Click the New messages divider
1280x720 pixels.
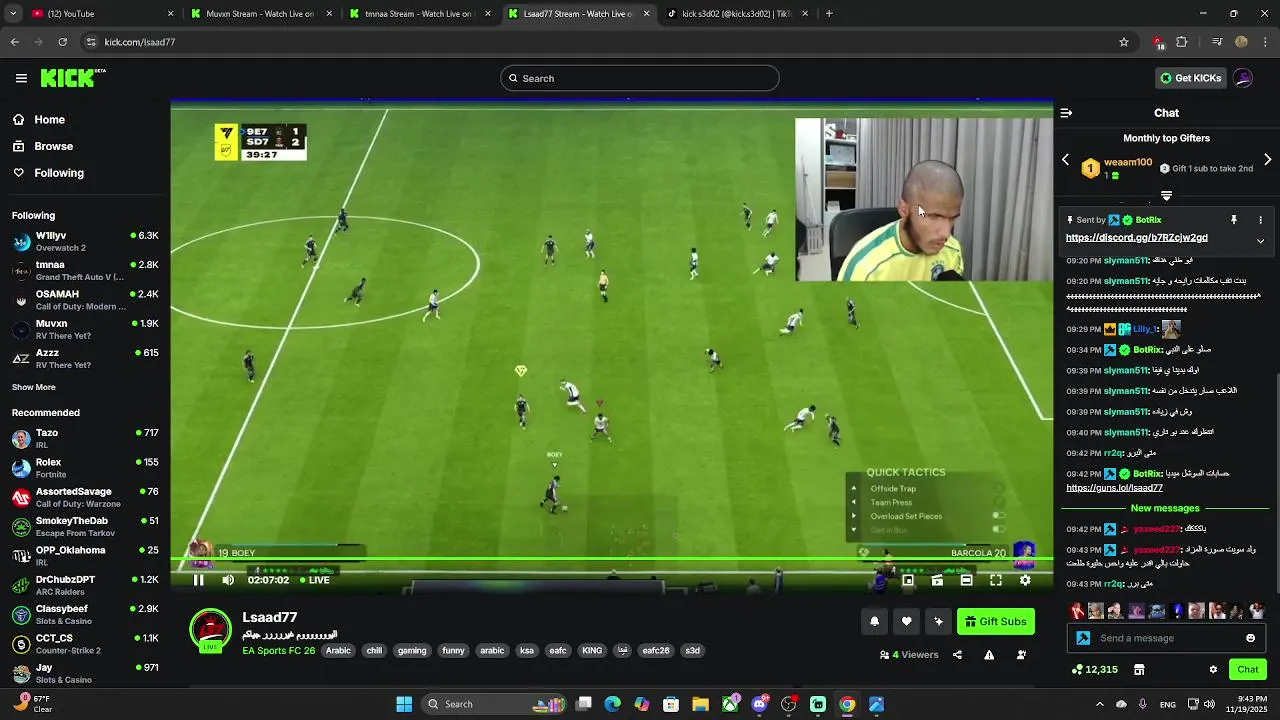point(1165,509)
